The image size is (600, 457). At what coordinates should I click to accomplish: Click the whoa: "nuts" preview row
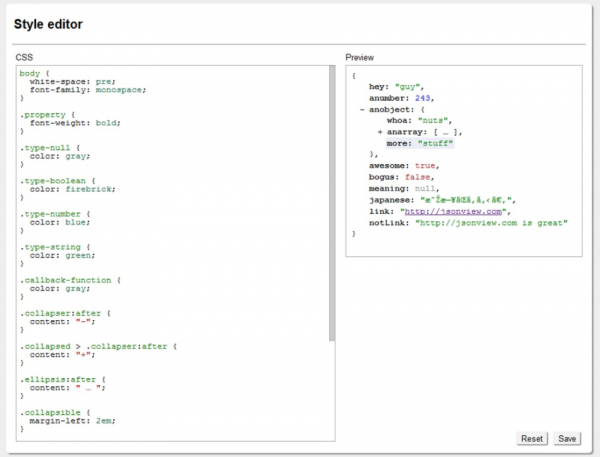coord(419,121)
